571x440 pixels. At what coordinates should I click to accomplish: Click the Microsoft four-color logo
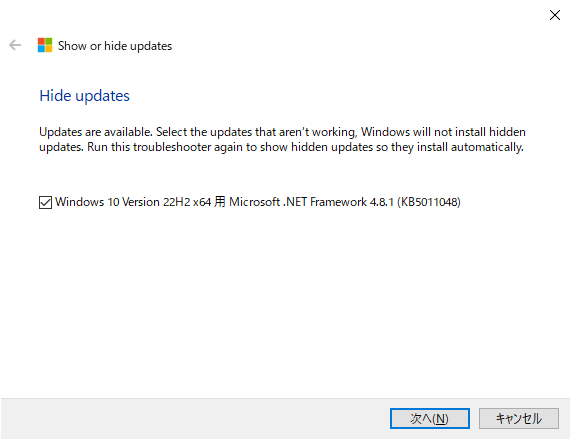point(45,46)
